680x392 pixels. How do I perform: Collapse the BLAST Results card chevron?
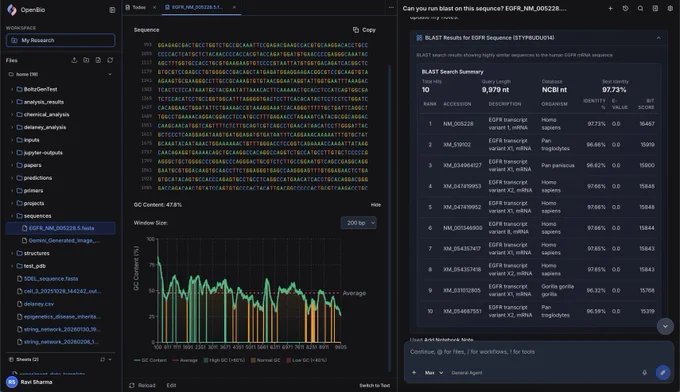click(x=659, y=38)
